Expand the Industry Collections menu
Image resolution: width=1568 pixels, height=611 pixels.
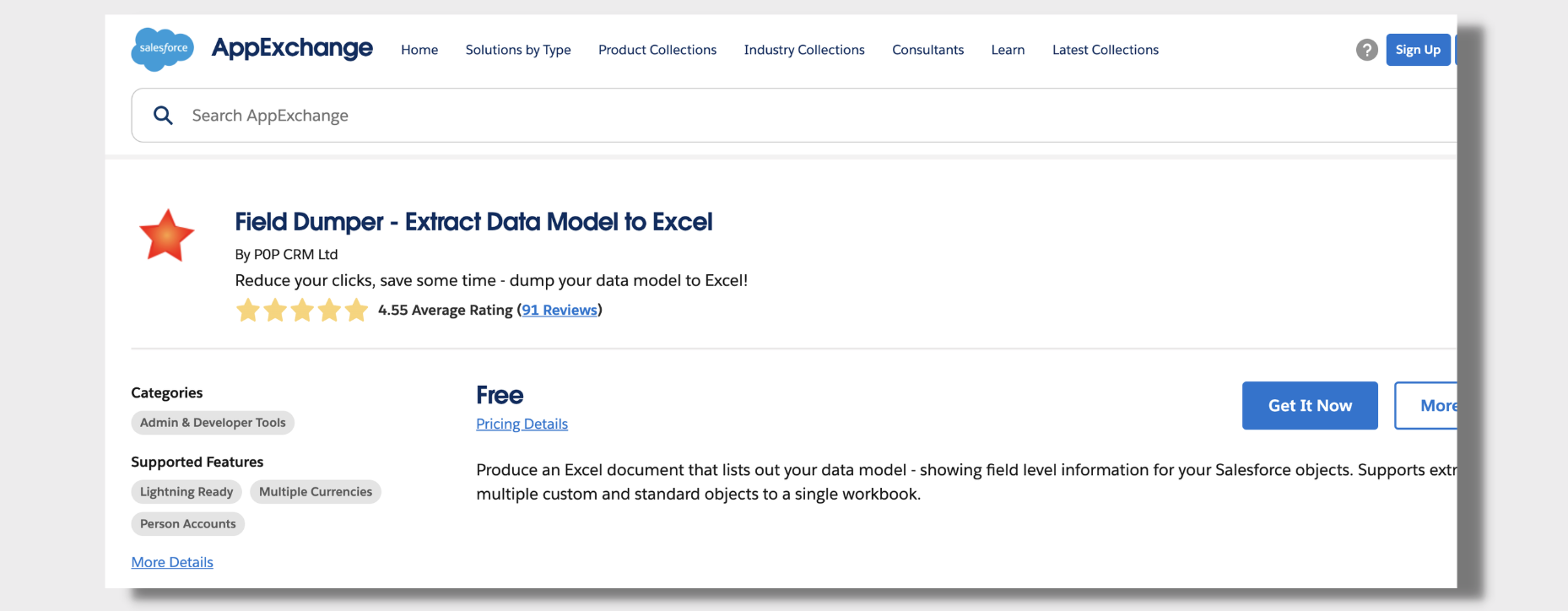pos(803,50)
